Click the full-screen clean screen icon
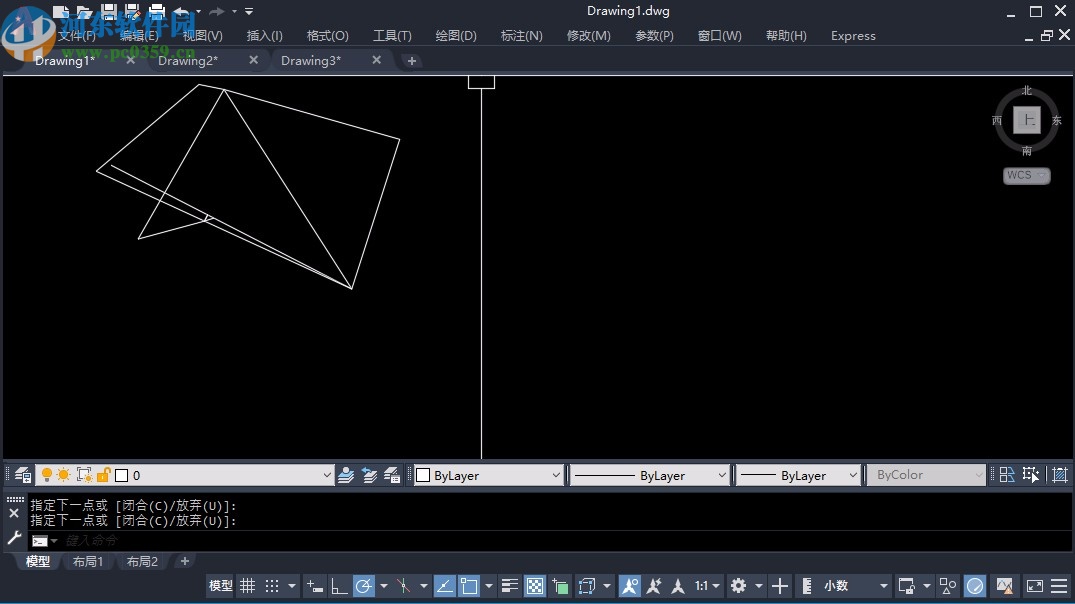This screenshot has height=604, width=1075. 1033,585
